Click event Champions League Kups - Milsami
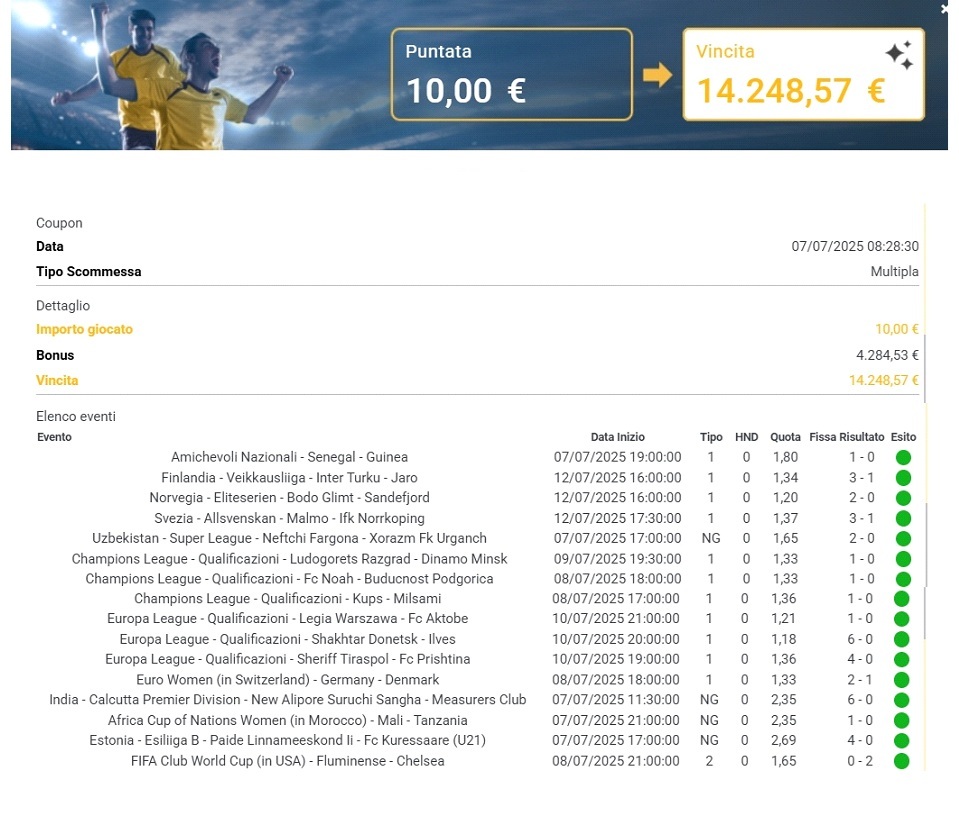The height and width of the screenshot is (815, 959). [287, 599]
